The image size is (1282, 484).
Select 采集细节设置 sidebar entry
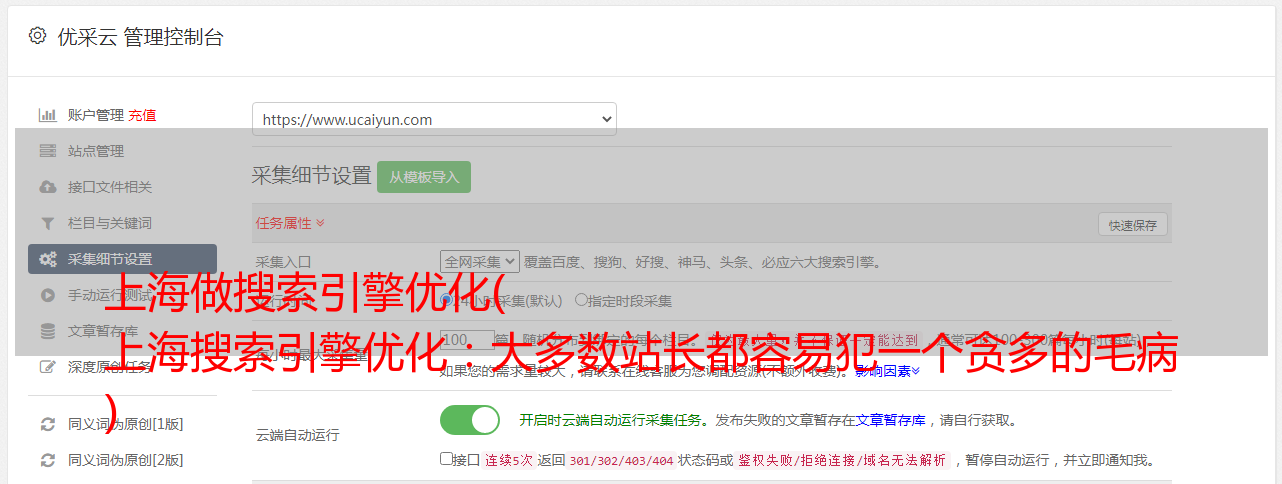pyautogui.click(x=122, y=259)
